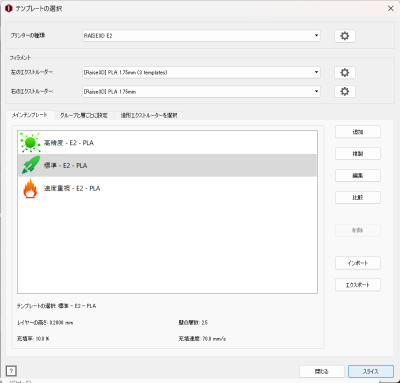Image resolution: width=400 pixels, height=383 pixels.
Task: Close the テンプレートの選択 dialog with X
Action: tap(391, 8)
